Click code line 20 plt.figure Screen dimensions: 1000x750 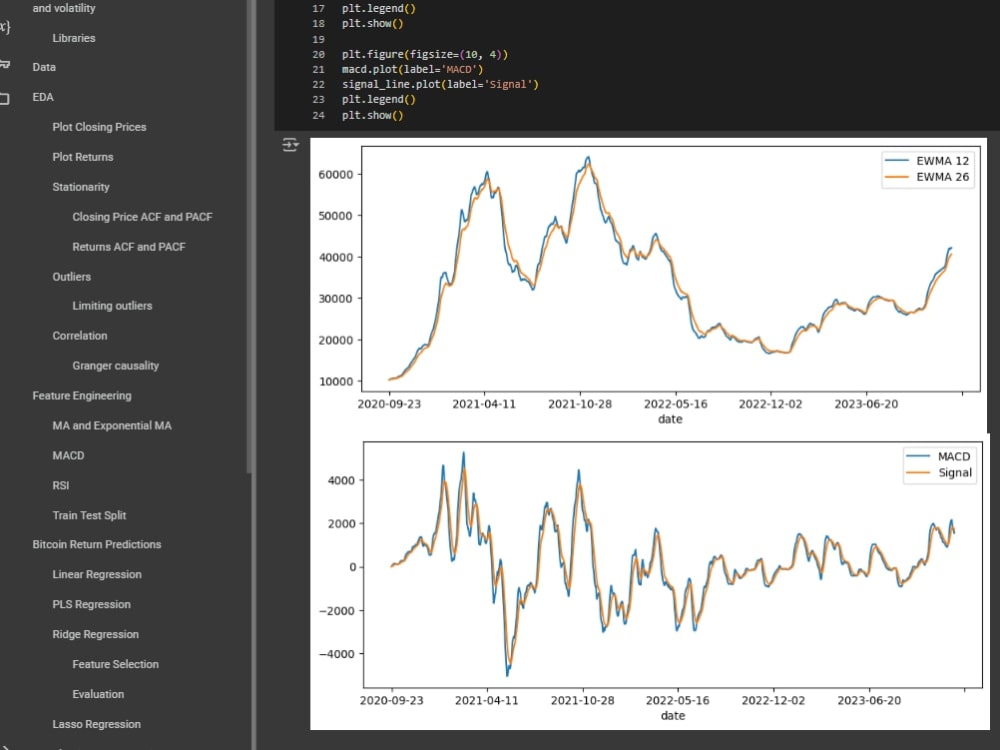coord(425,54)
